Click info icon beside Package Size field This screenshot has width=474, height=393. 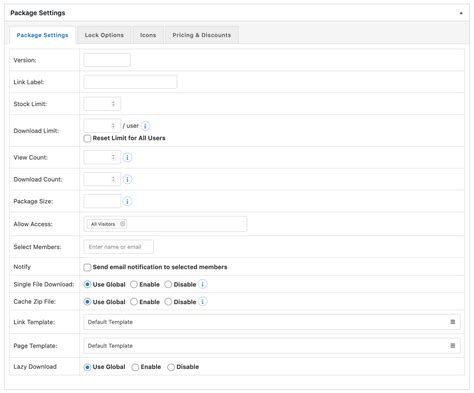[x=127, y=201]
